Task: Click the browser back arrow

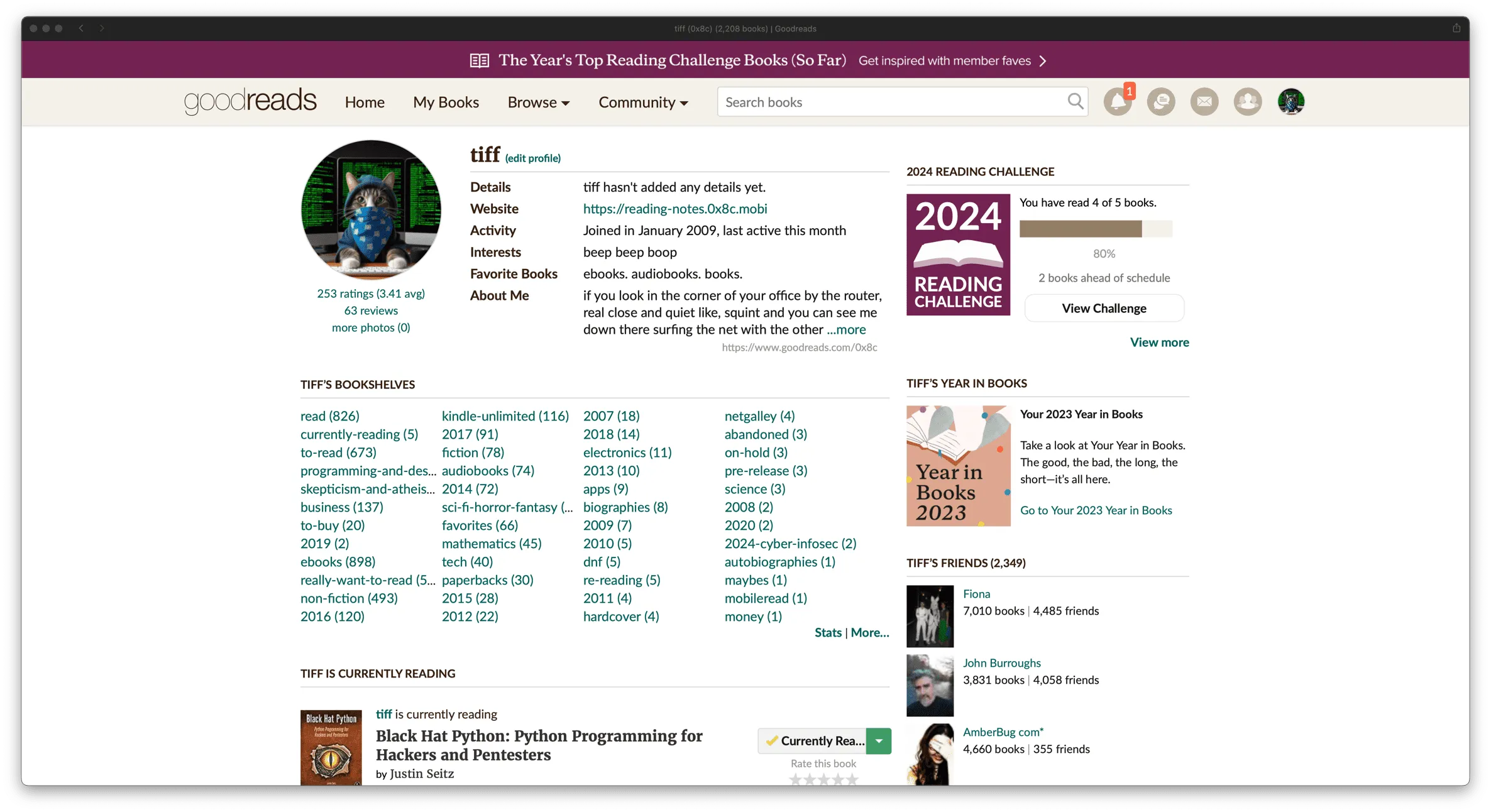Action: [81, 28]
